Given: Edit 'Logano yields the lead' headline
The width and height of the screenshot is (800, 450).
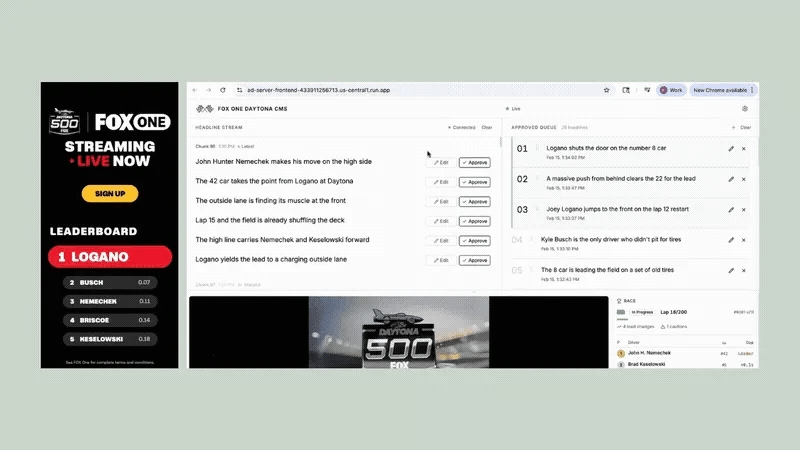Looking at the screenshot, I should (x=441, y=260).
